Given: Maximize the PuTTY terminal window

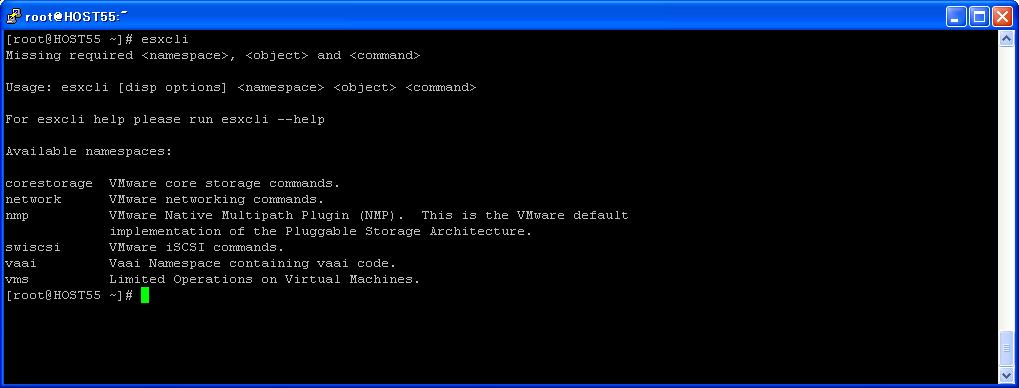Looking at the screenshot, I should tap(979, 16).
